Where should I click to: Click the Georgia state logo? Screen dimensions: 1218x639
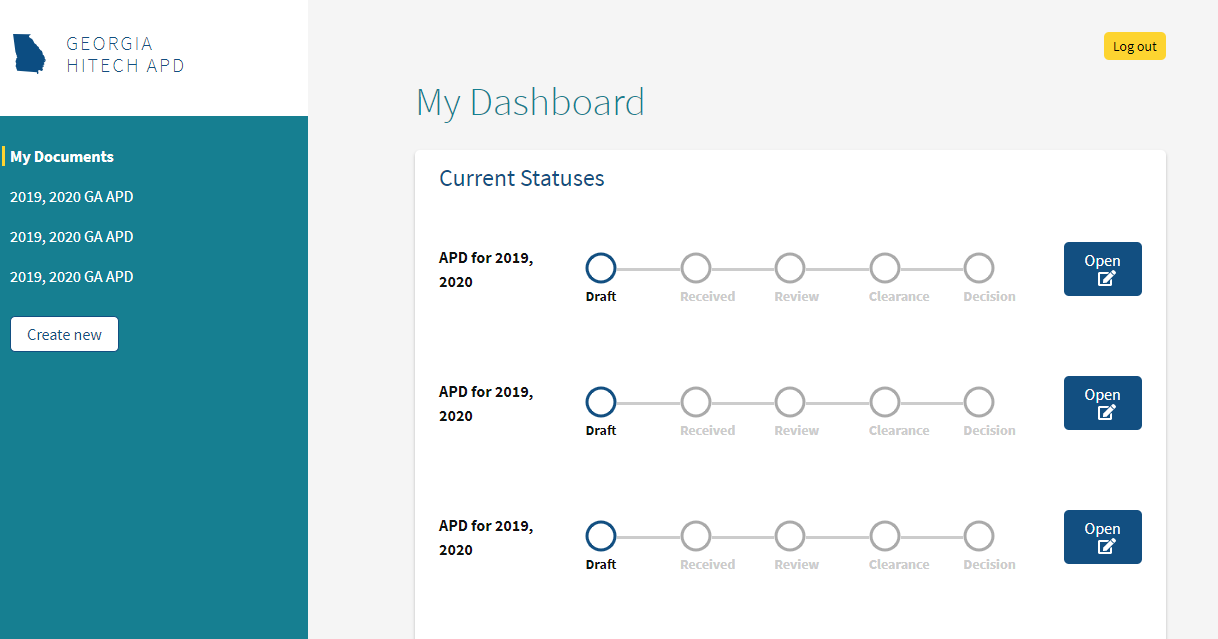(28, 53)
